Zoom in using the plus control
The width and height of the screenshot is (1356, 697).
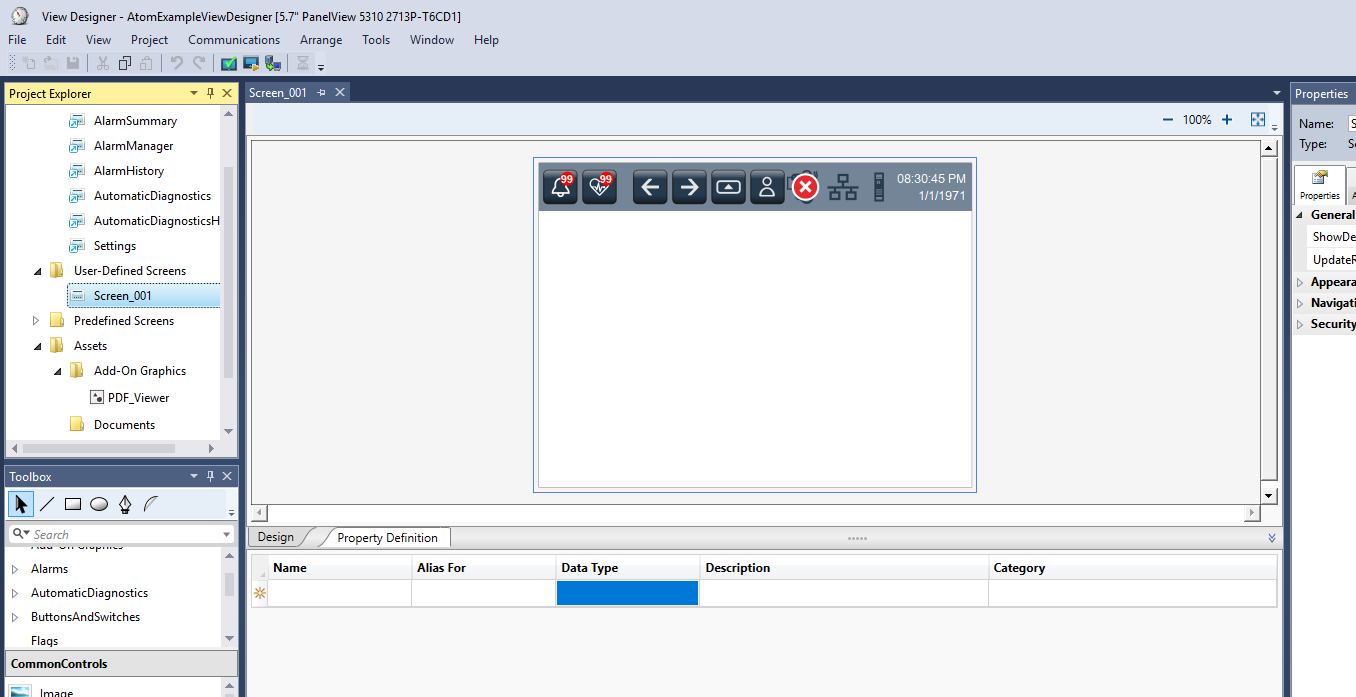[1227, 118]
